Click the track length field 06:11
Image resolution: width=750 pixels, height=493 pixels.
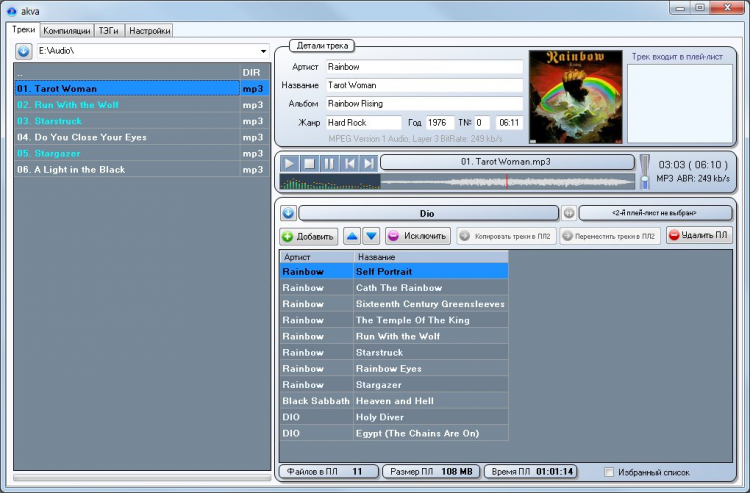pos(509,122)
